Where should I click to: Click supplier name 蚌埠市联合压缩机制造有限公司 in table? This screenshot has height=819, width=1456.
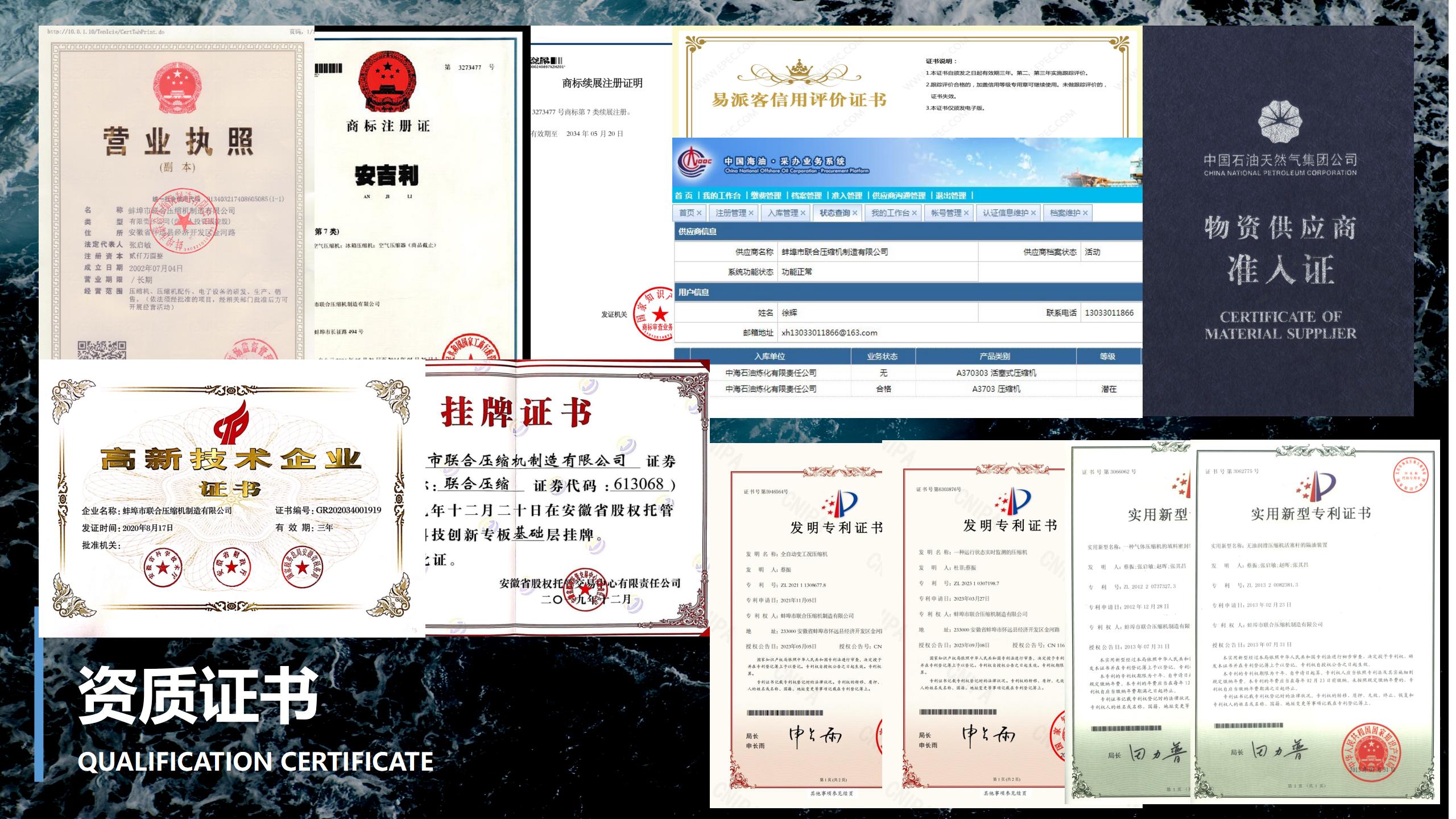click(x=835, y=252)
